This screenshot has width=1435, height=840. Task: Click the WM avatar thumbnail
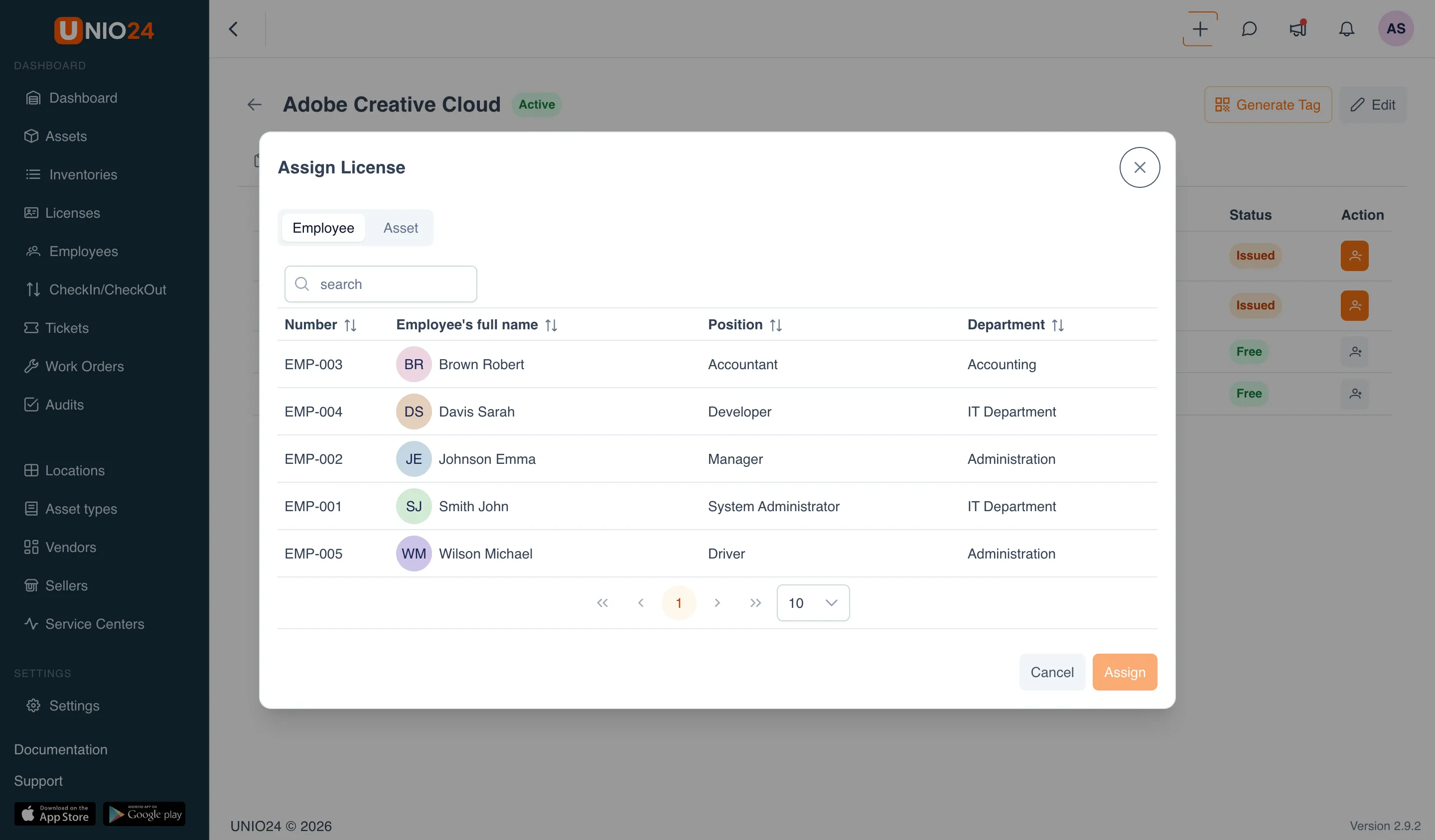click(414, 554)
